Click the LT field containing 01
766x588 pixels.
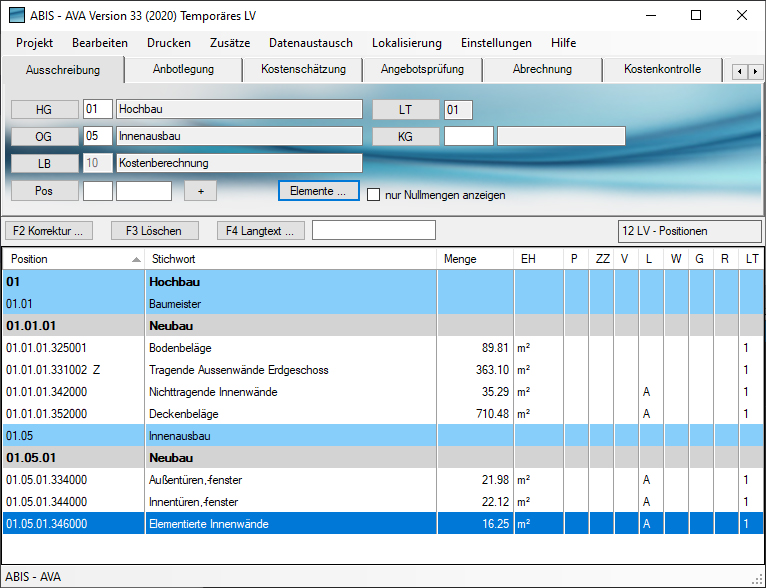(x=458, y=109)
